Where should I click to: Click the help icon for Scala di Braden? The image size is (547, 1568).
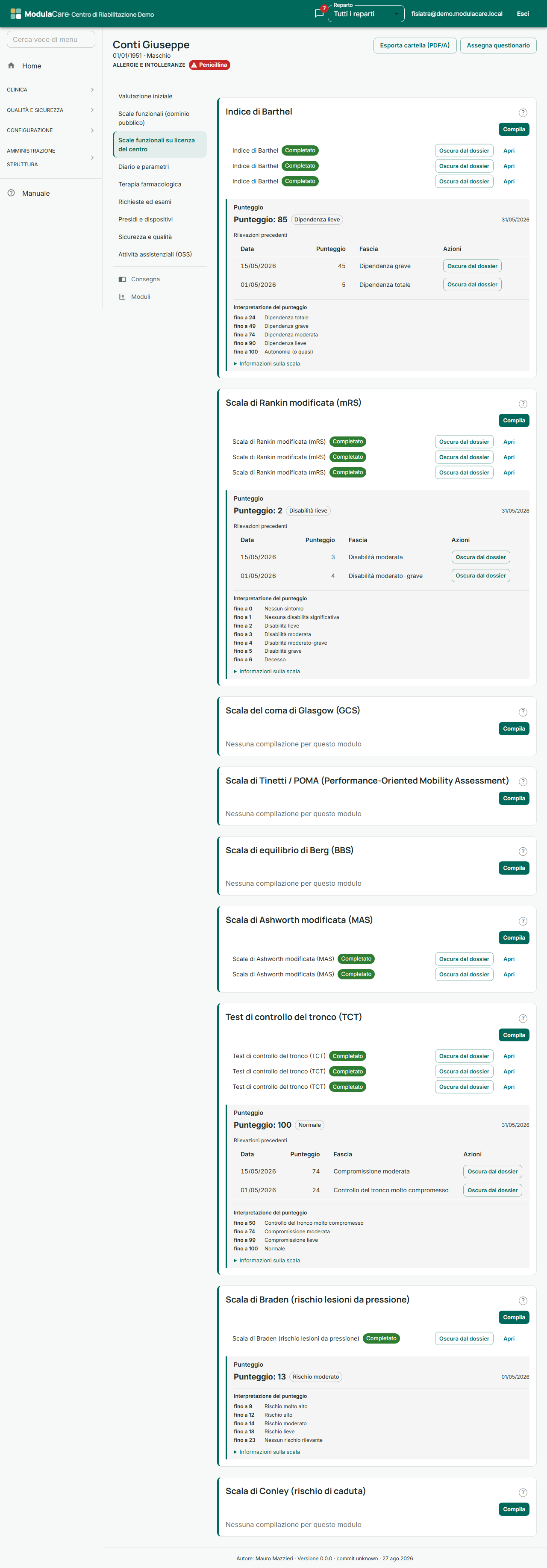(x=523, y=1301)
